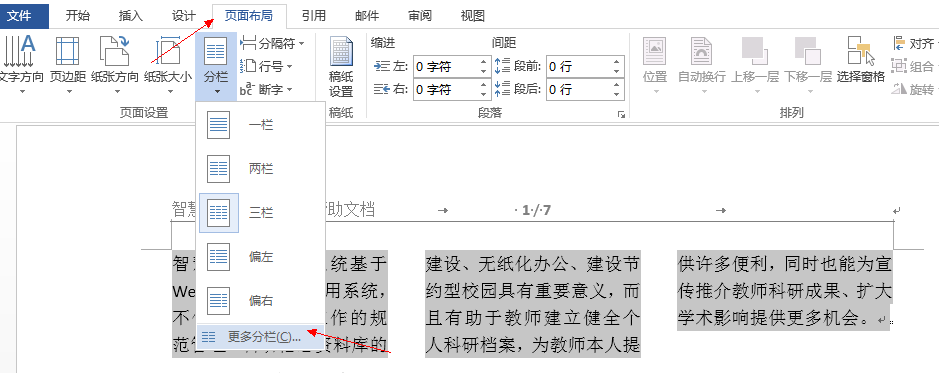Click the 位置 position button
This screenshot has width=939, height=373.
coord(655,66)
